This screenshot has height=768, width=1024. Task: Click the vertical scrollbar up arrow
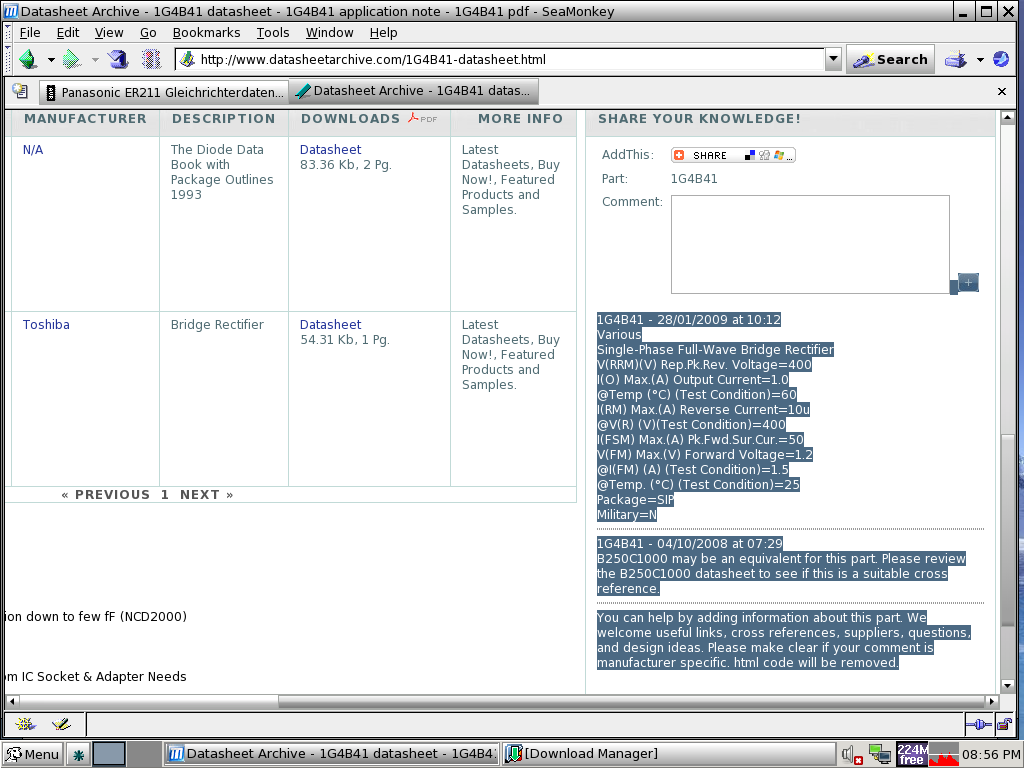(1007, 118)
